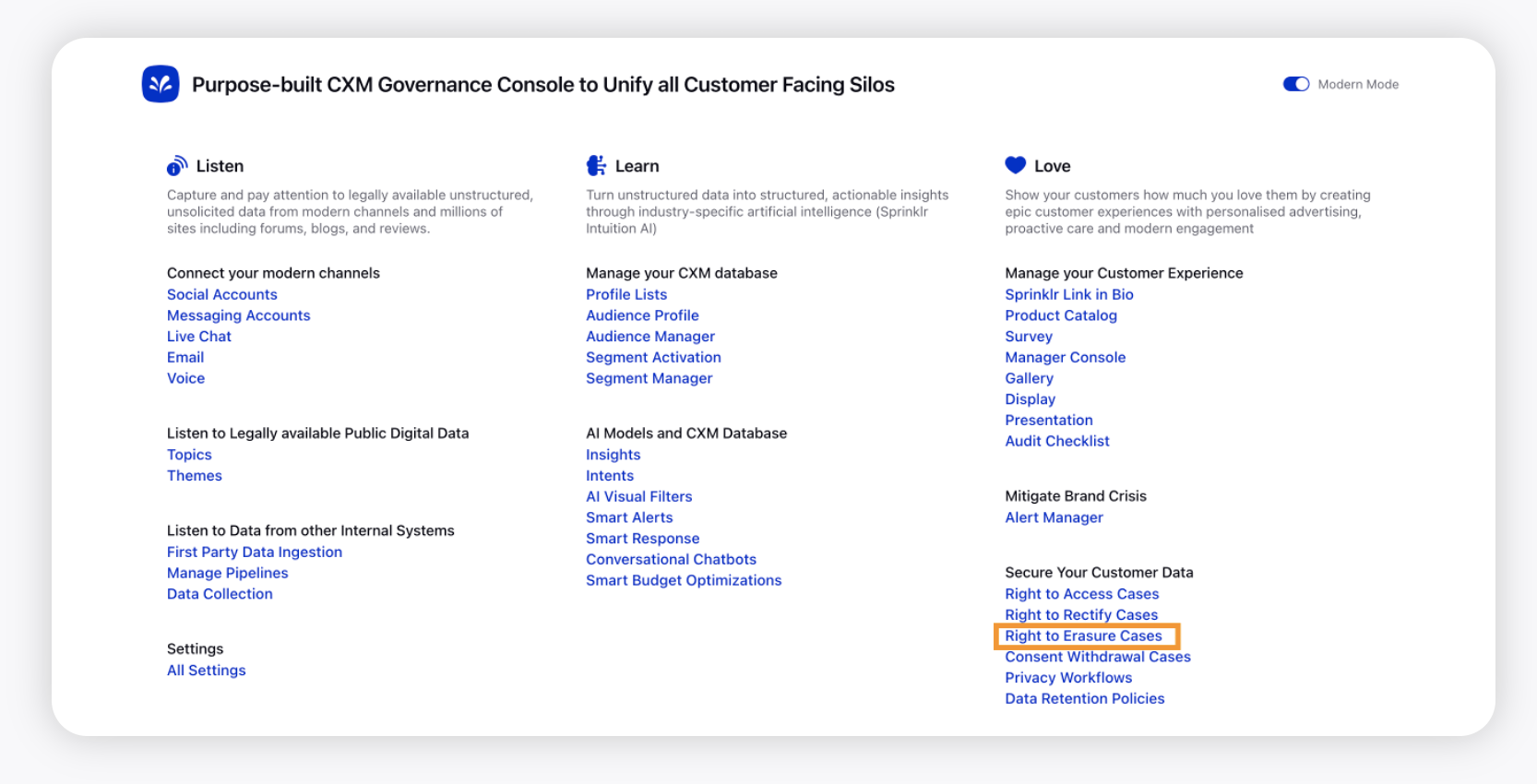Click the Listen section icon
The image size is (1537, 784).
pyautogui.click(x=177, y=165)
